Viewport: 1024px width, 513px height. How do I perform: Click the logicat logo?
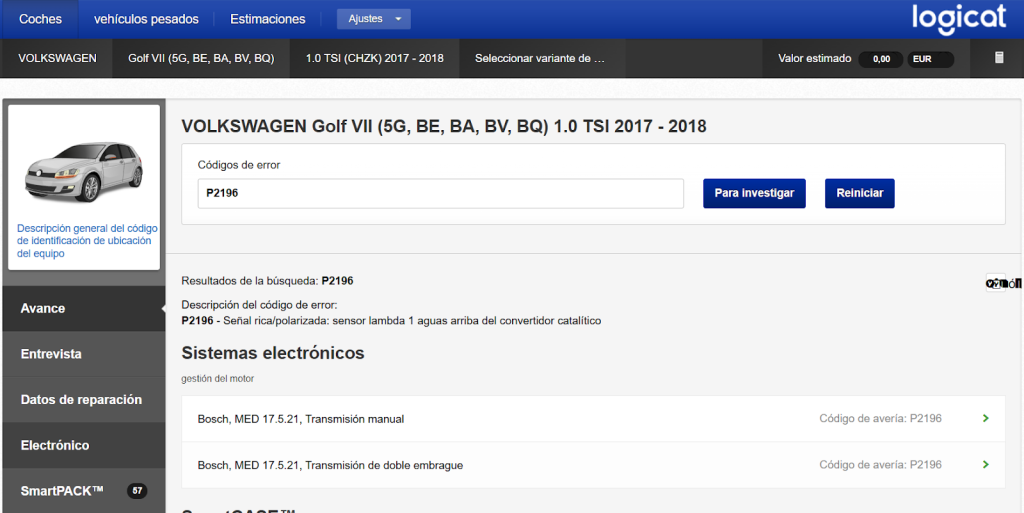959,18
